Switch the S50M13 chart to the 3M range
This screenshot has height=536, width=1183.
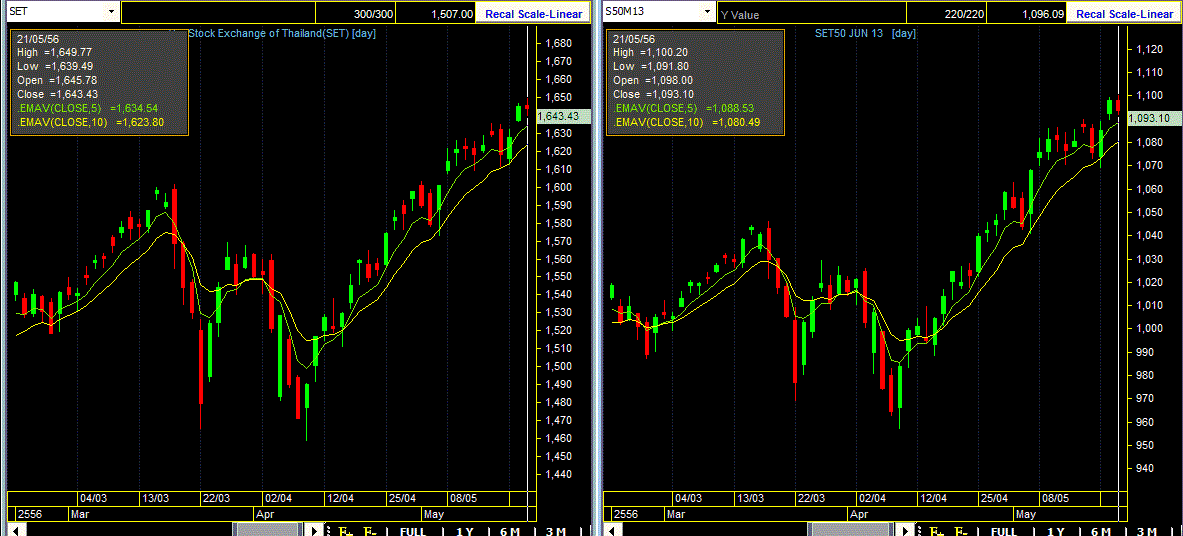(1148, 531)
